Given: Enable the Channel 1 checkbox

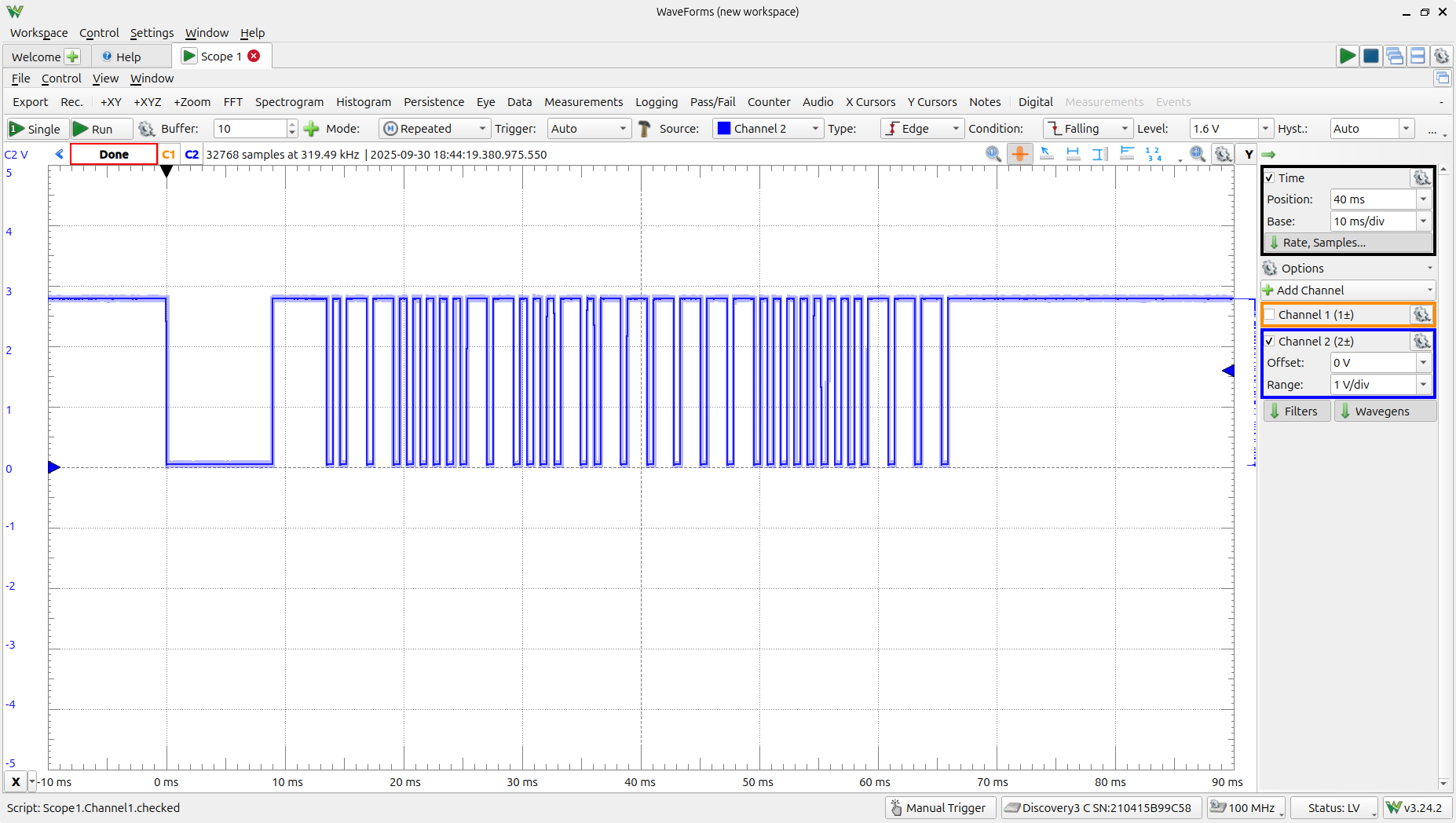Looking at the screenshot, I should 1270,315.
